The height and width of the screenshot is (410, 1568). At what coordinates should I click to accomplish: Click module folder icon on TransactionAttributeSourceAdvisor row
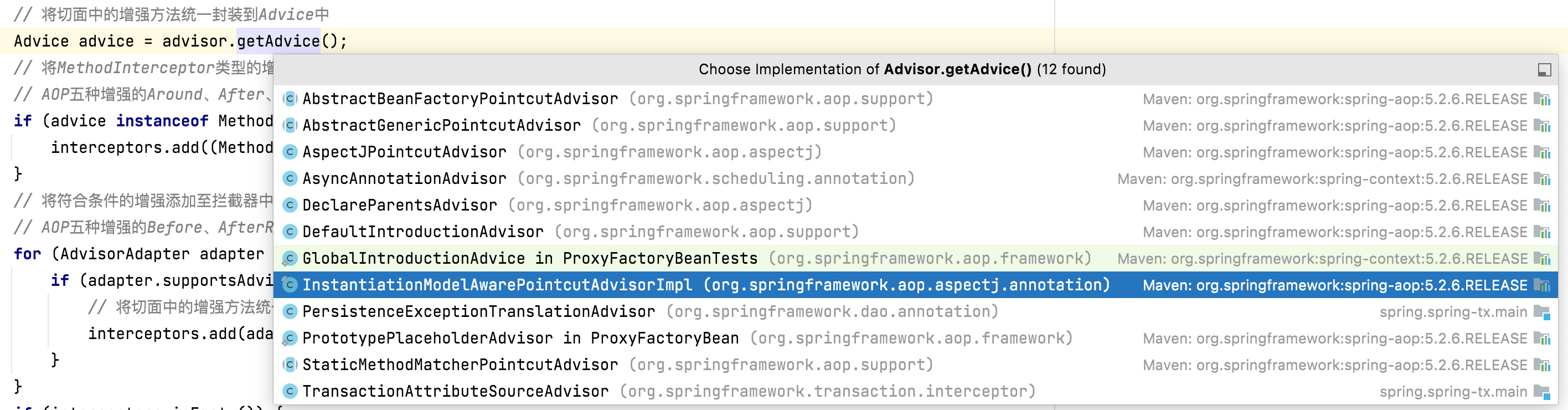pos(1542,392)
